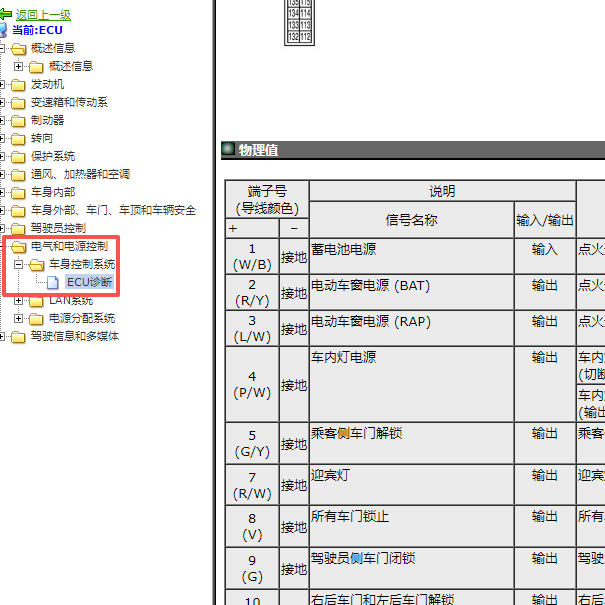Open the 发动机 tree item

(47, 84)
